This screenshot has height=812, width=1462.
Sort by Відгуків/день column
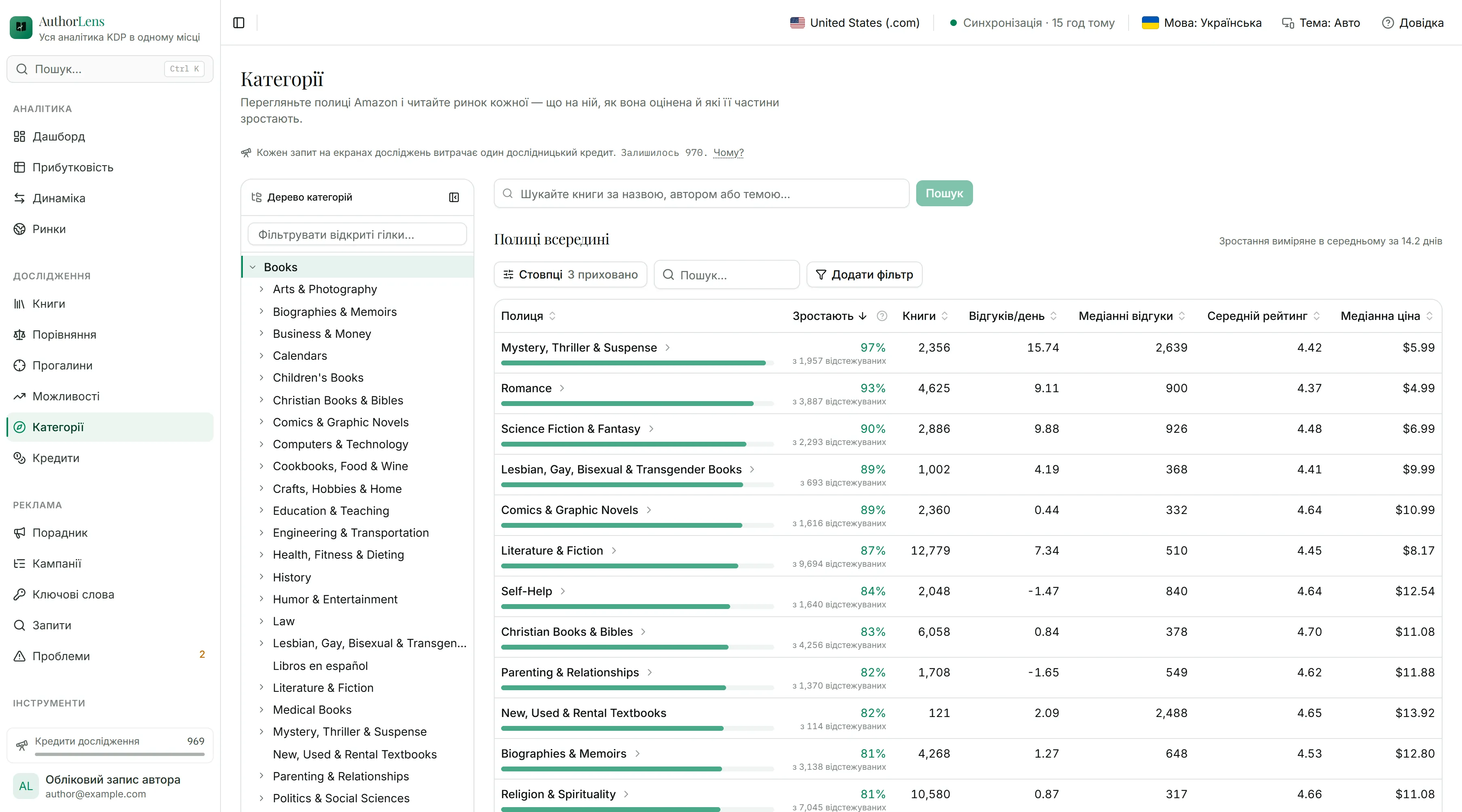click(1012, 316)
